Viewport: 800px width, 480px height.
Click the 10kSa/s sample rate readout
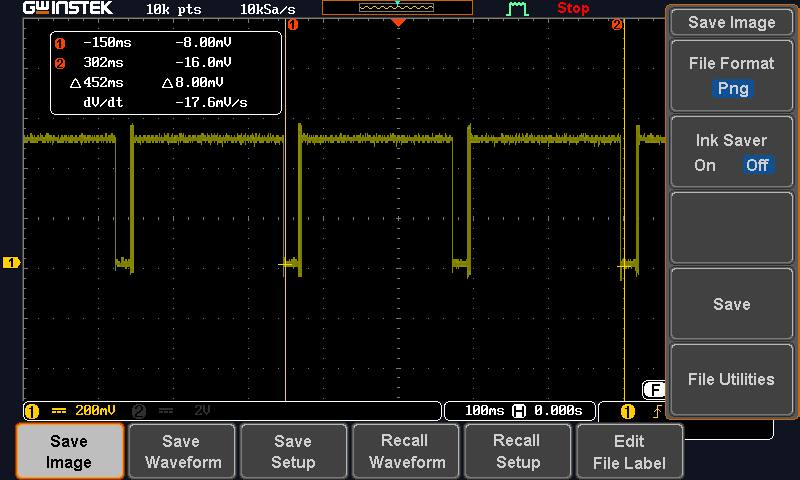tap(268, 9)
